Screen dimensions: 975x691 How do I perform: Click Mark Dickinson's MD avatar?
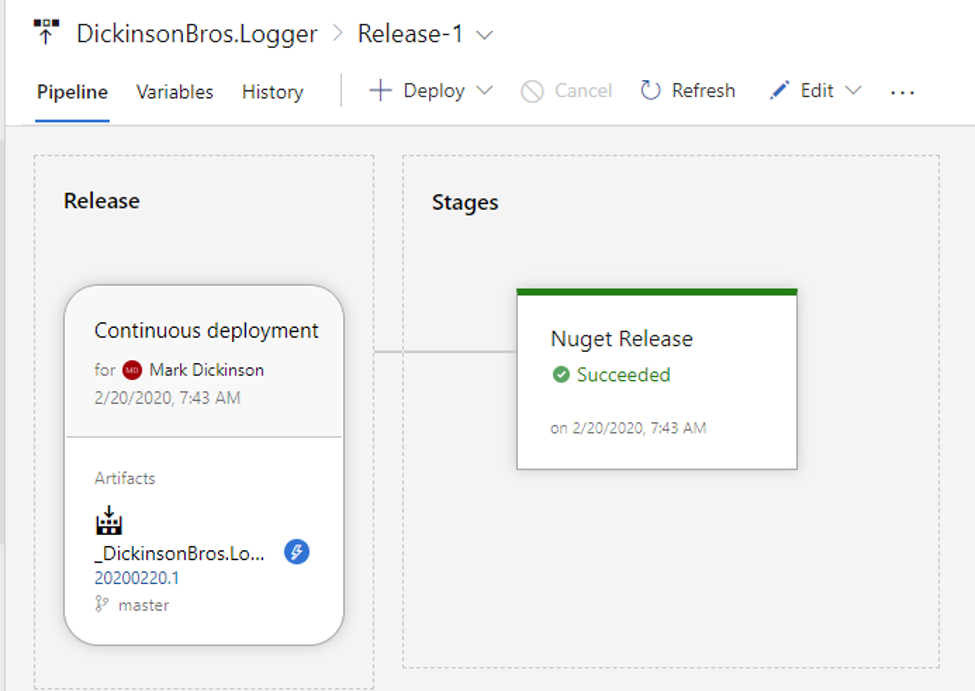click(x=132, y=370)
